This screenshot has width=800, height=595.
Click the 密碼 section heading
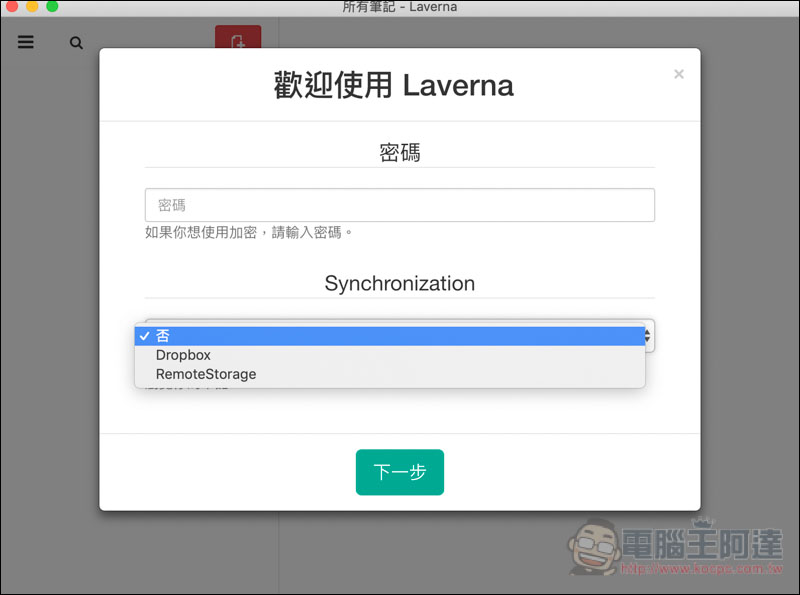tap(399, 153)
